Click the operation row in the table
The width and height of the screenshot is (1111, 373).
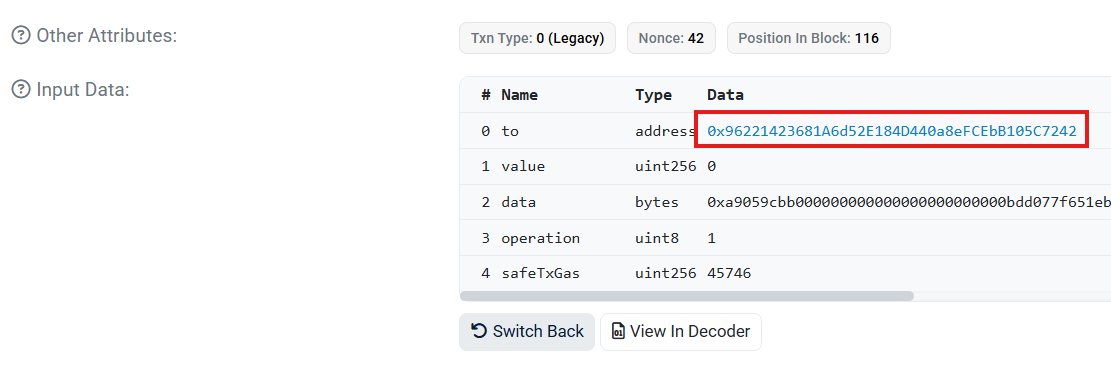(785, 238)
